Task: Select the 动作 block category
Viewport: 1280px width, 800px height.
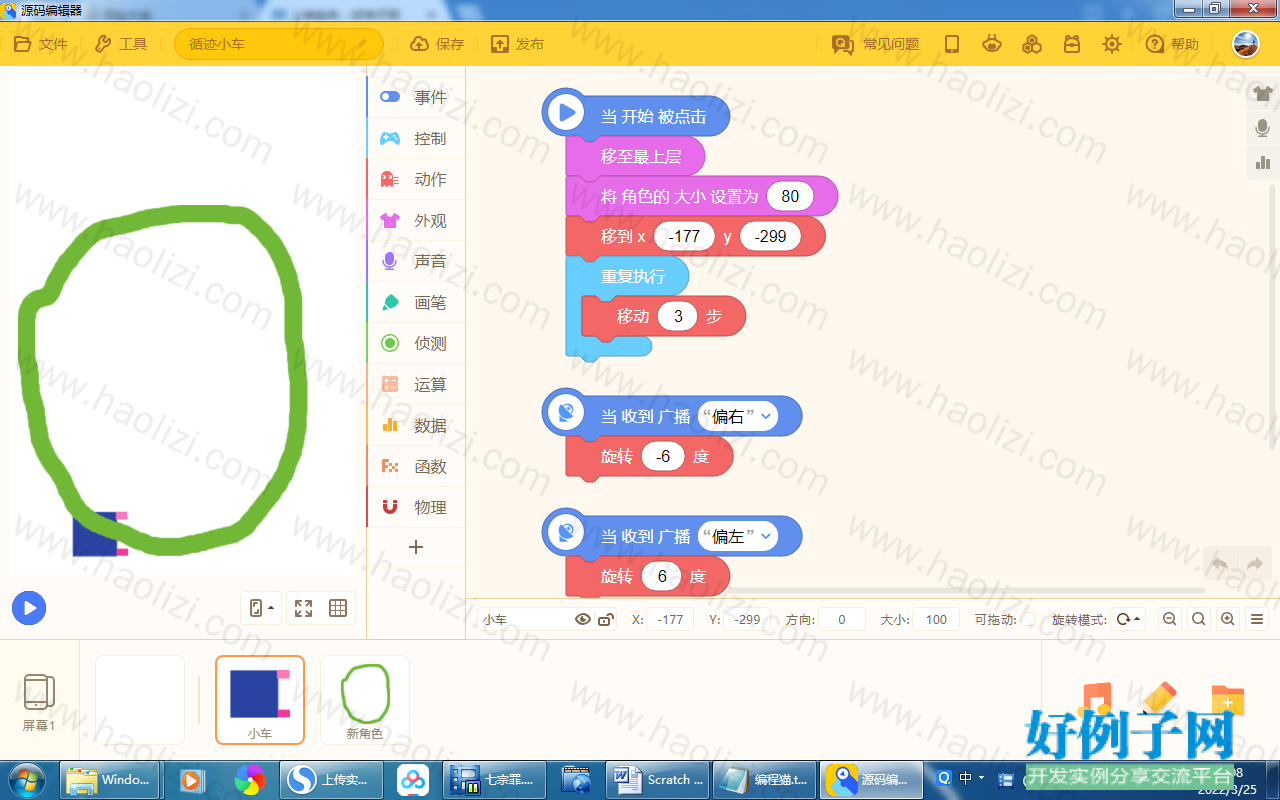Action: coord(416,179)
